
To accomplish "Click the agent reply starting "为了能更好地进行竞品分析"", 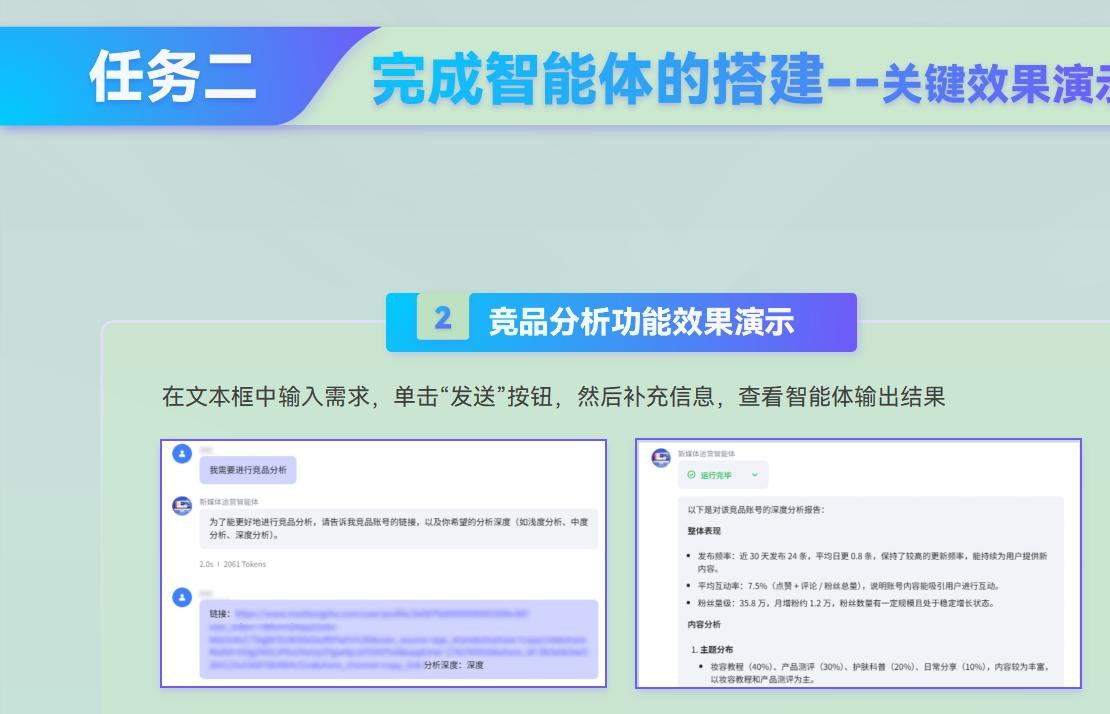I will [x=399, y=529].
